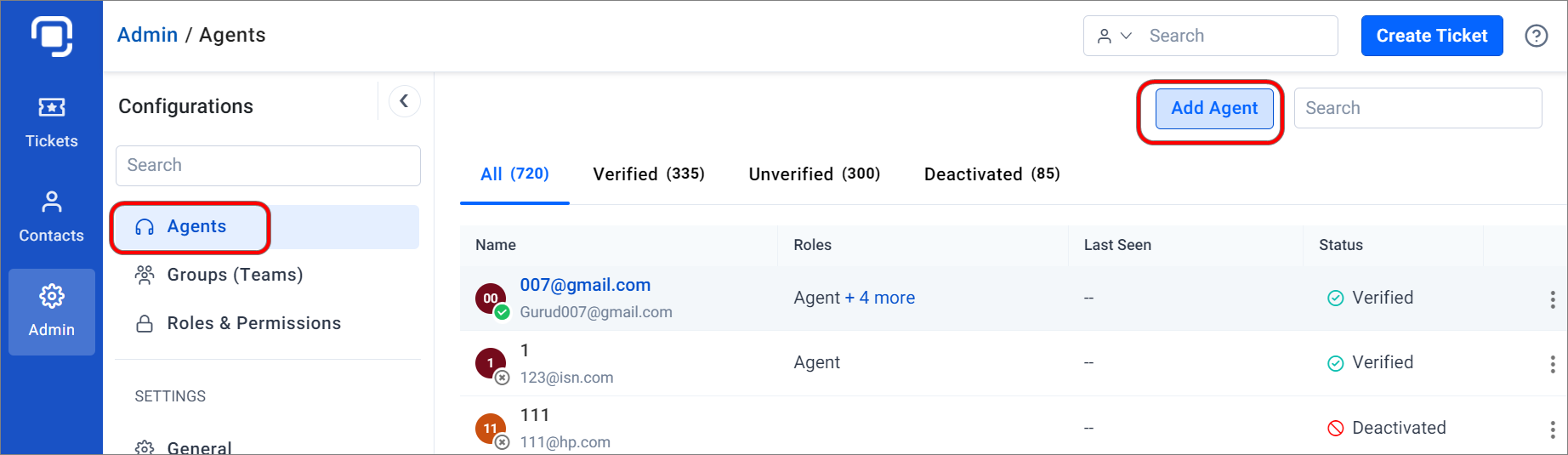1568x455 pixels.
Task: Open the search type dropdown with person icon
Action: point(1114,36)
